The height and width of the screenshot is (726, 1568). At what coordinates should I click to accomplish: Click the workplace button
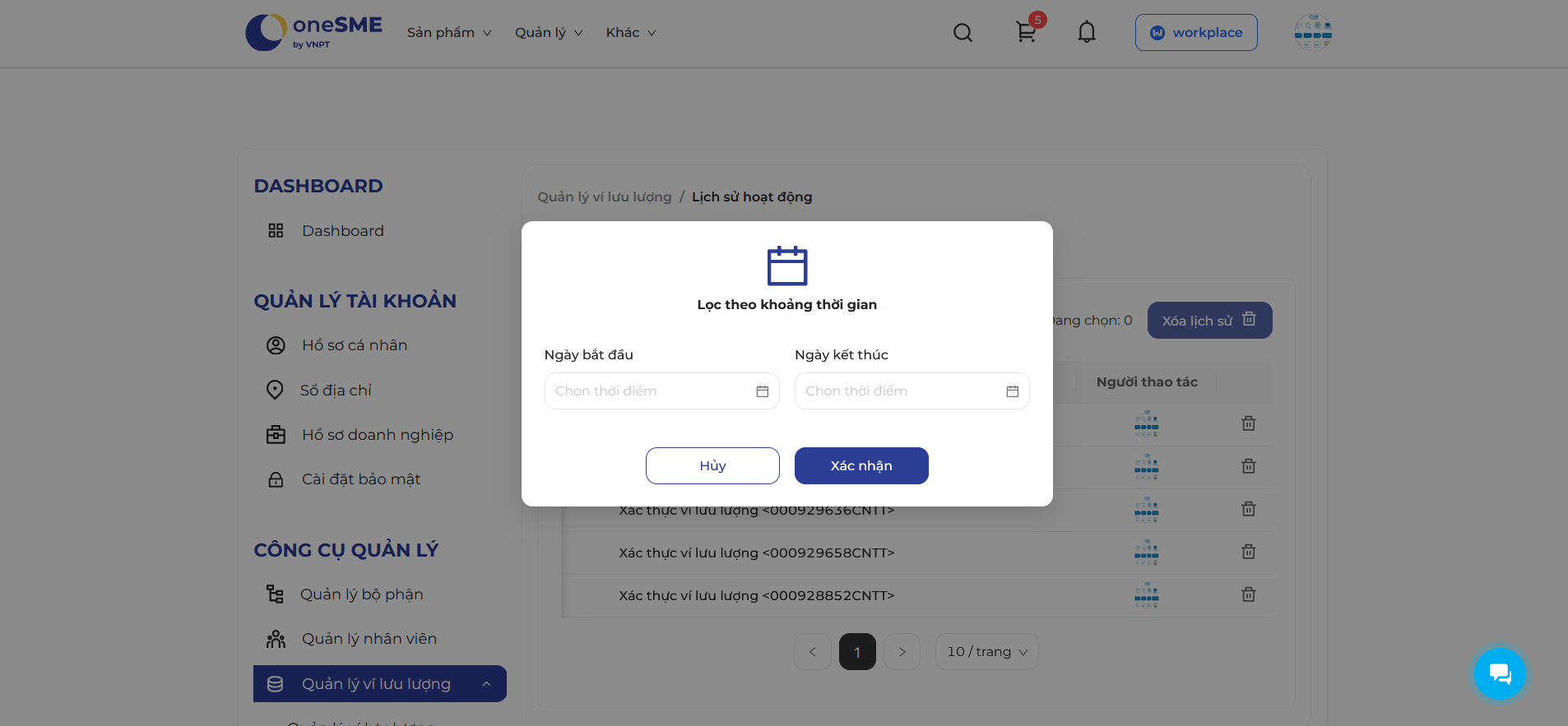1196,33
